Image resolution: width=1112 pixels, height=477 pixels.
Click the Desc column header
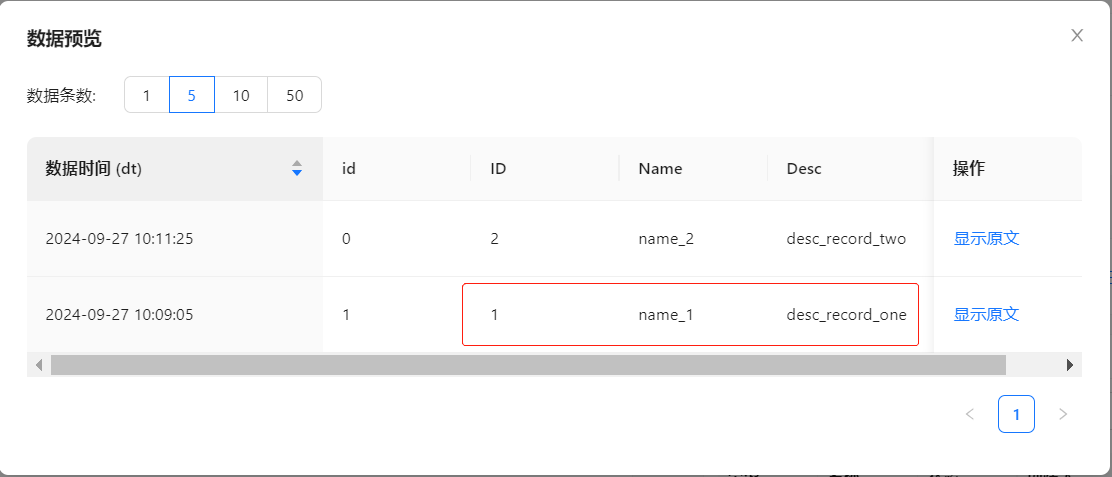click(804, 169)
